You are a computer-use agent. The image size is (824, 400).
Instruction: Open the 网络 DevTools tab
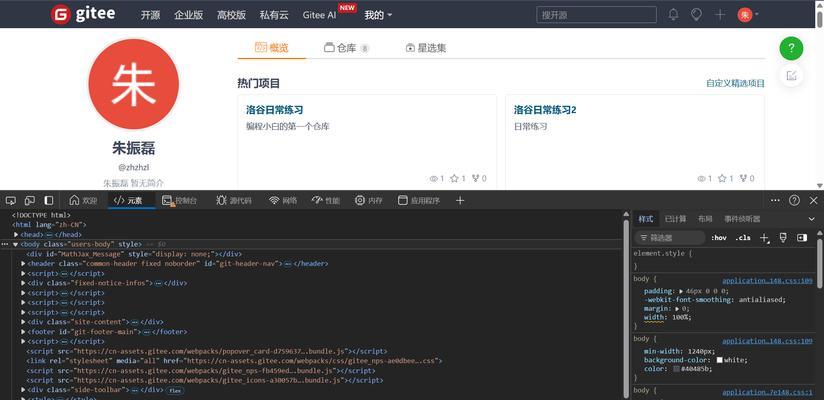(x=283, y=200)
